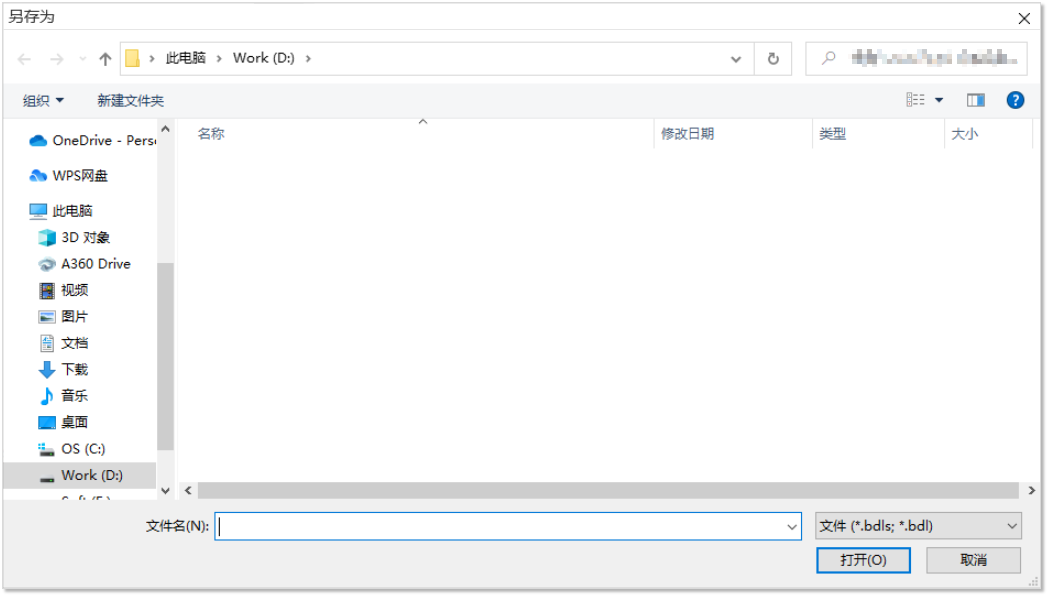Focus the search box field

click(x=916, y=59)
